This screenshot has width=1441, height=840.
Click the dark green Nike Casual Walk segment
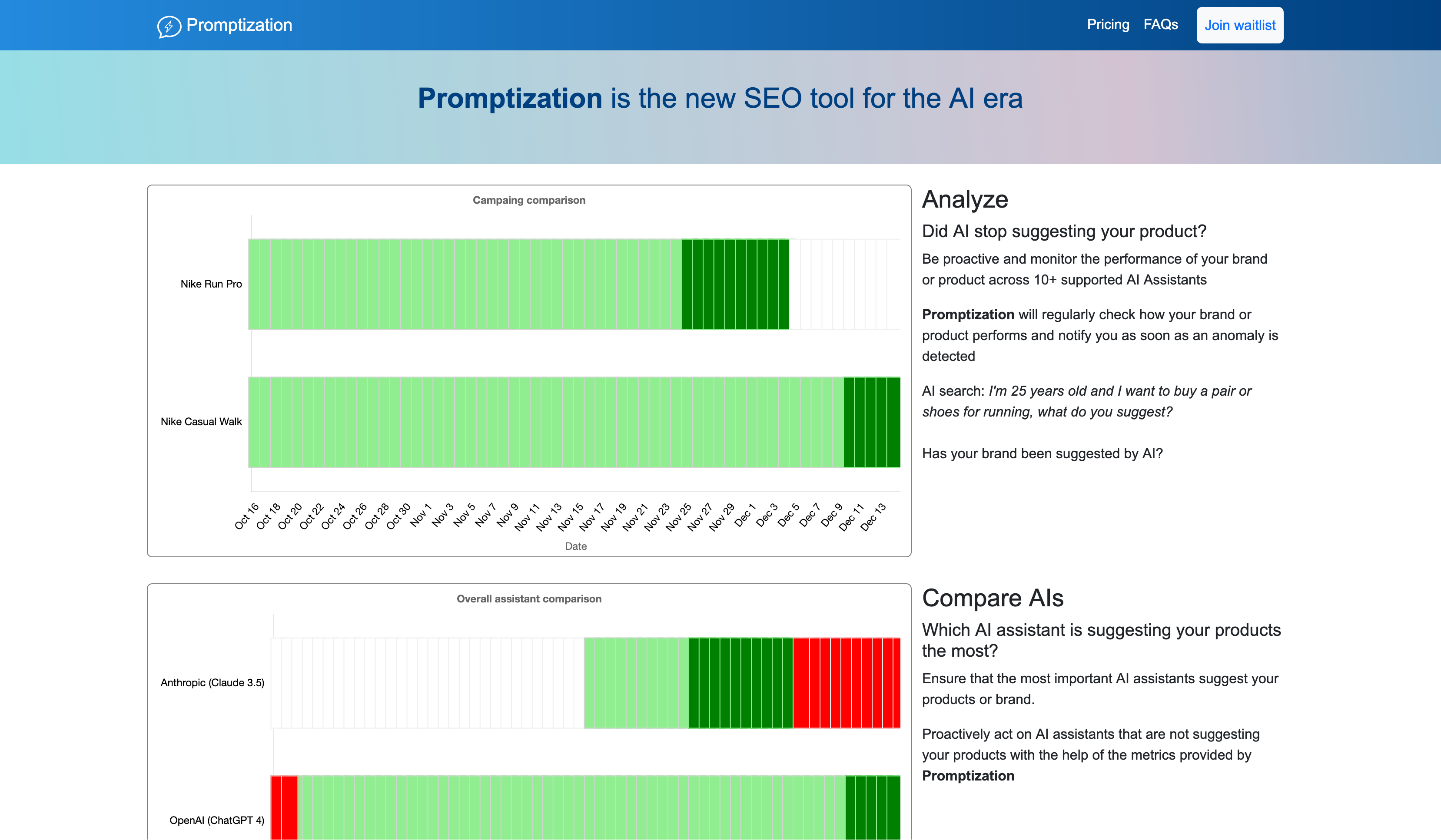(871, 422)
